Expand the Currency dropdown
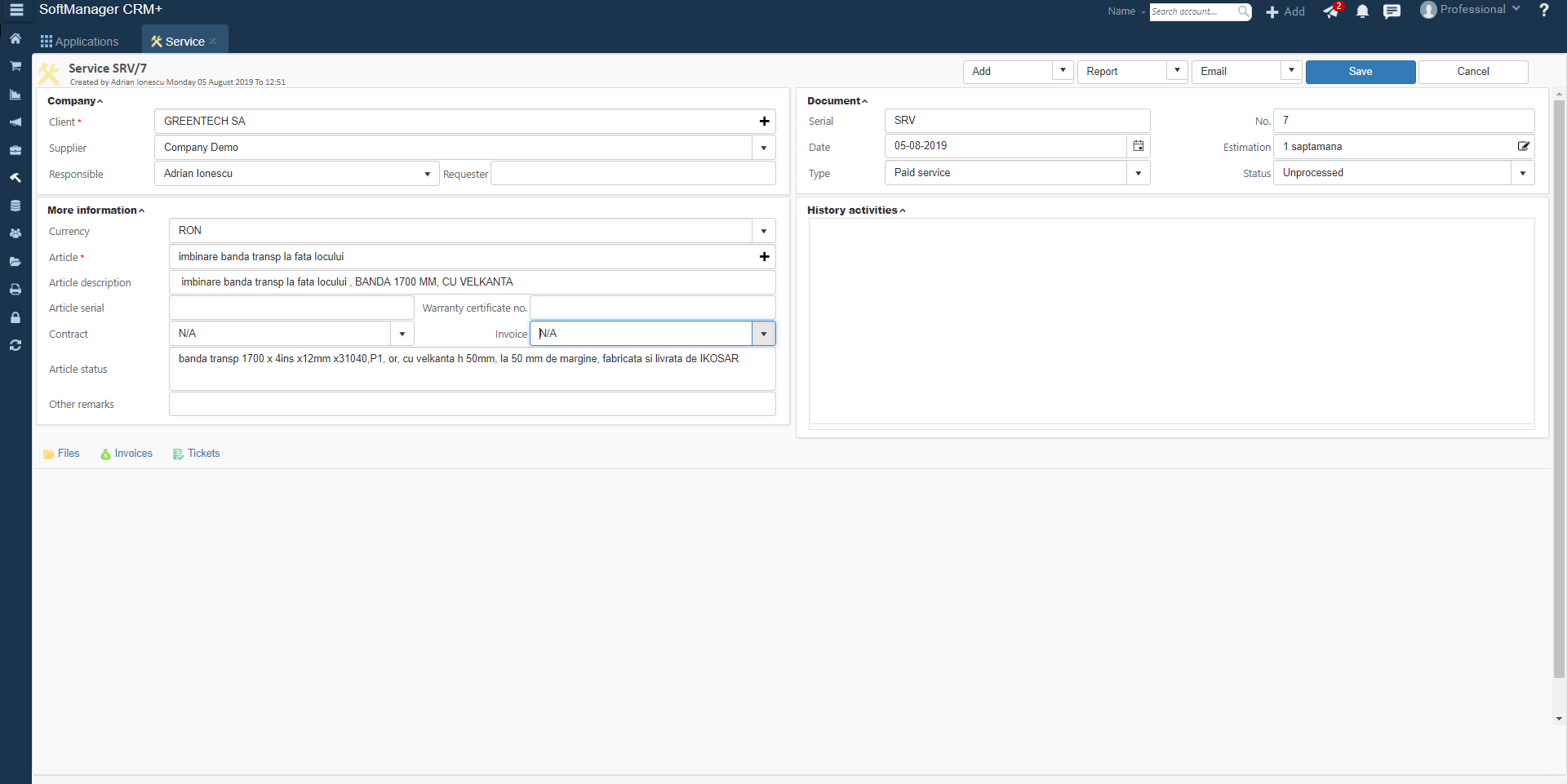Viewport: 1567px width, 784px height. coord(763,231)
